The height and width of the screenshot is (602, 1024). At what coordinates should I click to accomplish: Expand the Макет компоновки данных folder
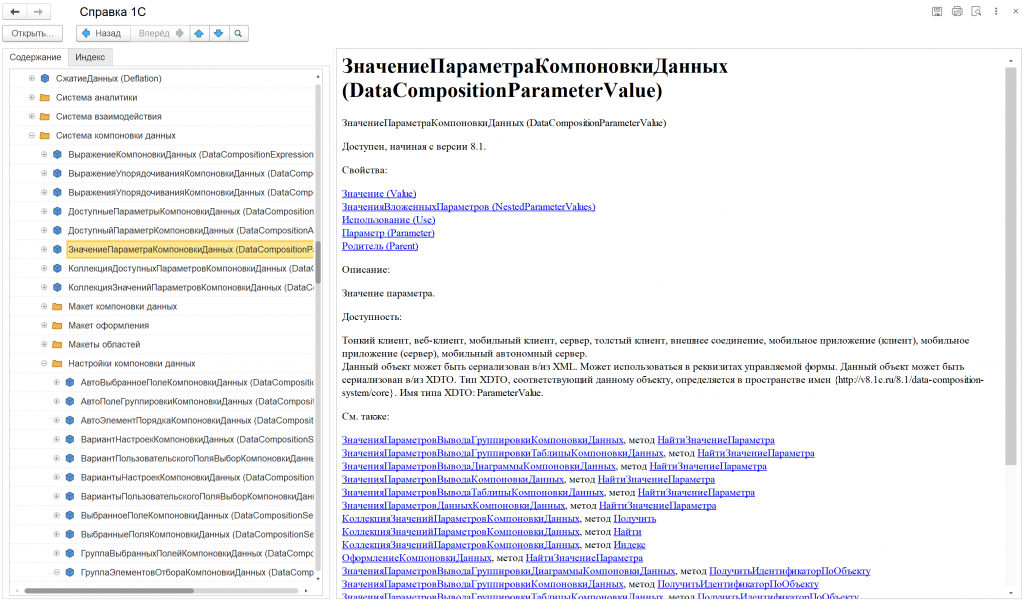click(x=44, y=306)
